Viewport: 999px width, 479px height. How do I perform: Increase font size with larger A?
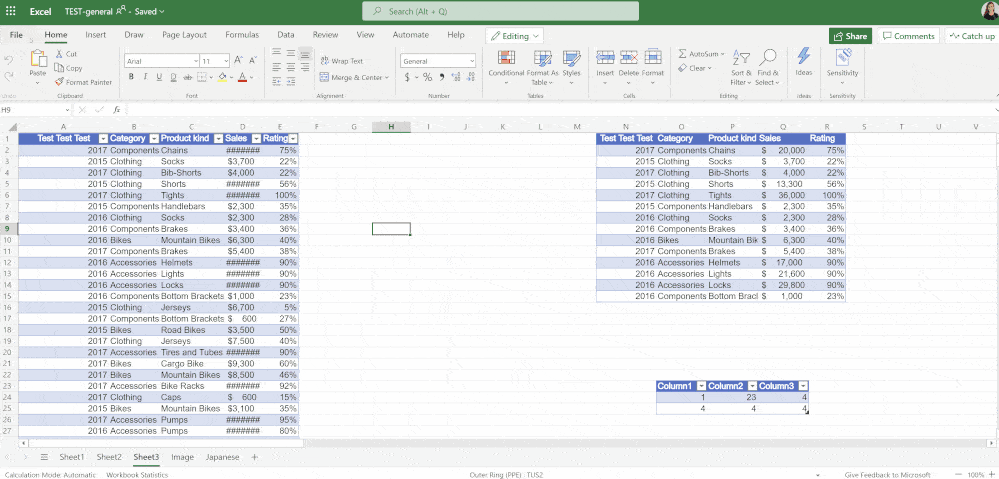239,61
